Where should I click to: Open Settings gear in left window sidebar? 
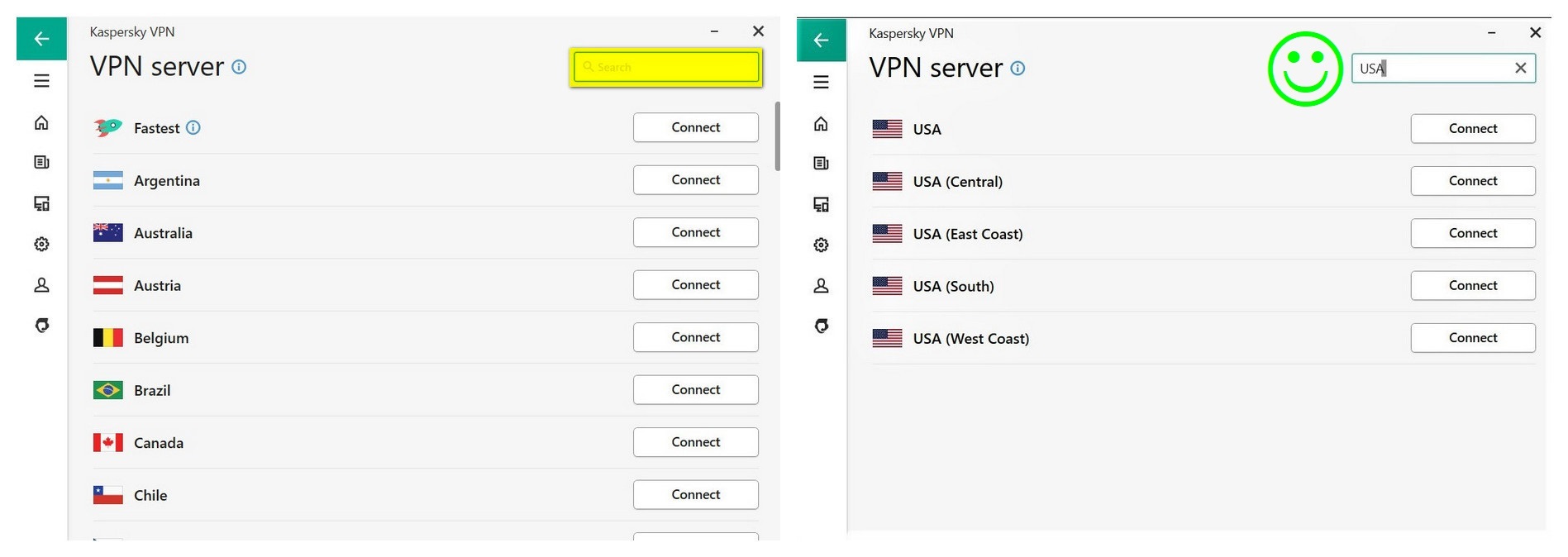[x=41, y=244]
